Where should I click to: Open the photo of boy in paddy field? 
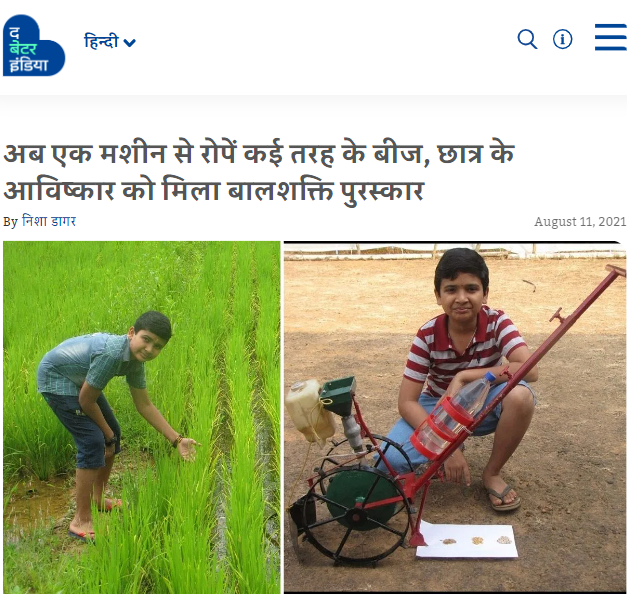142,417
